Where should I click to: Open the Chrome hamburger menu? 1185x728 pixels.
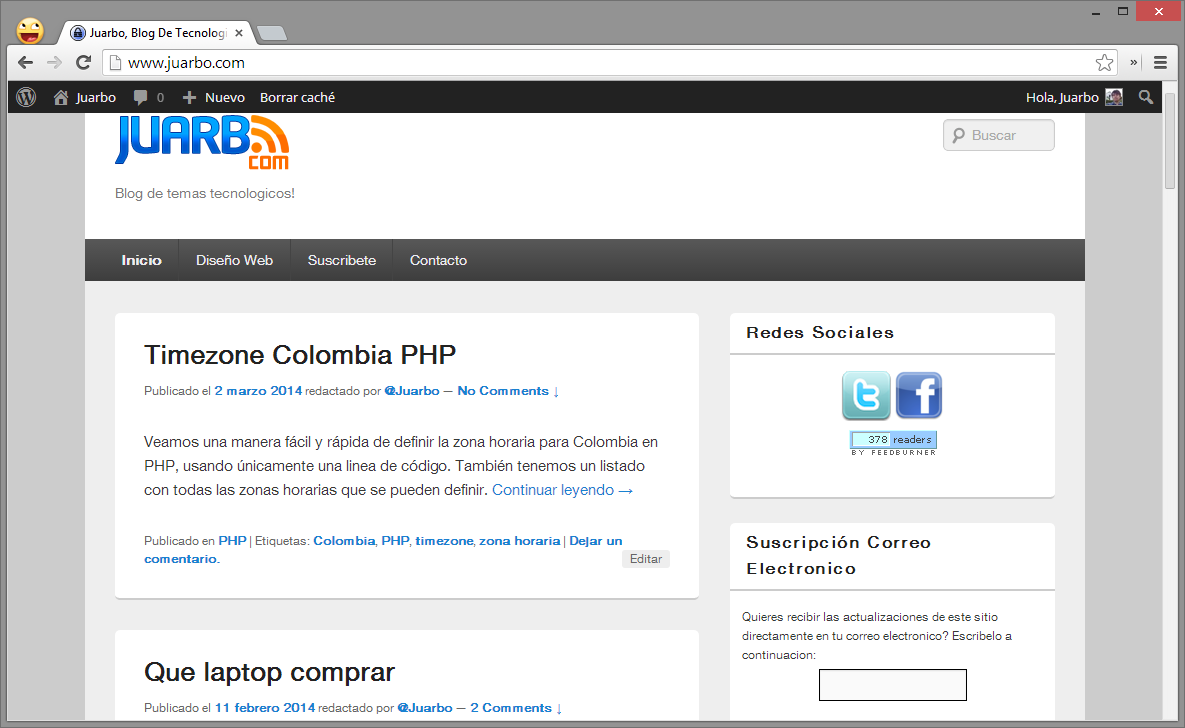(1160, 62)
